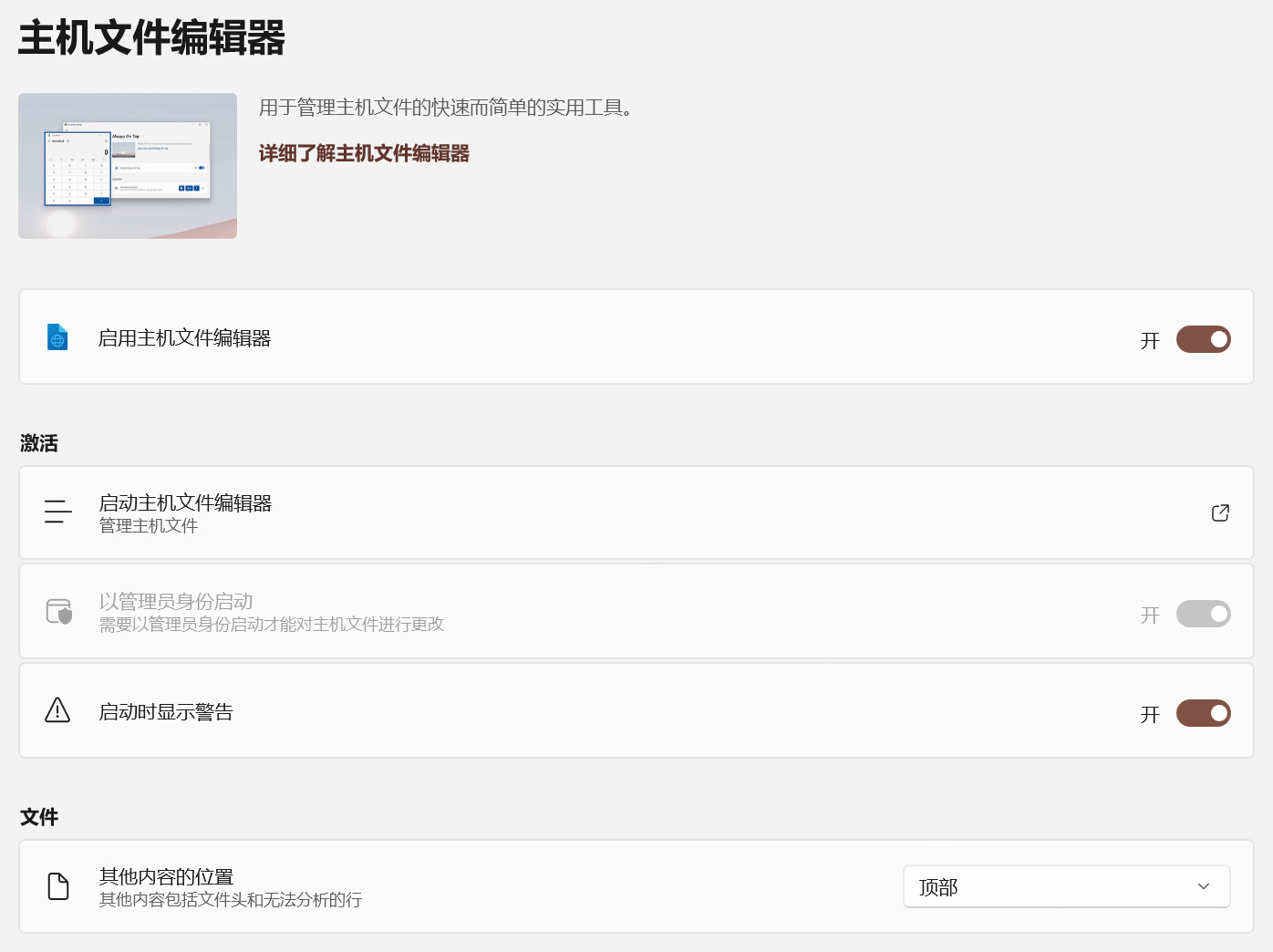
Task: Open the 详细了解主机文件编辑器 link
Action: (x=364, y=153)
